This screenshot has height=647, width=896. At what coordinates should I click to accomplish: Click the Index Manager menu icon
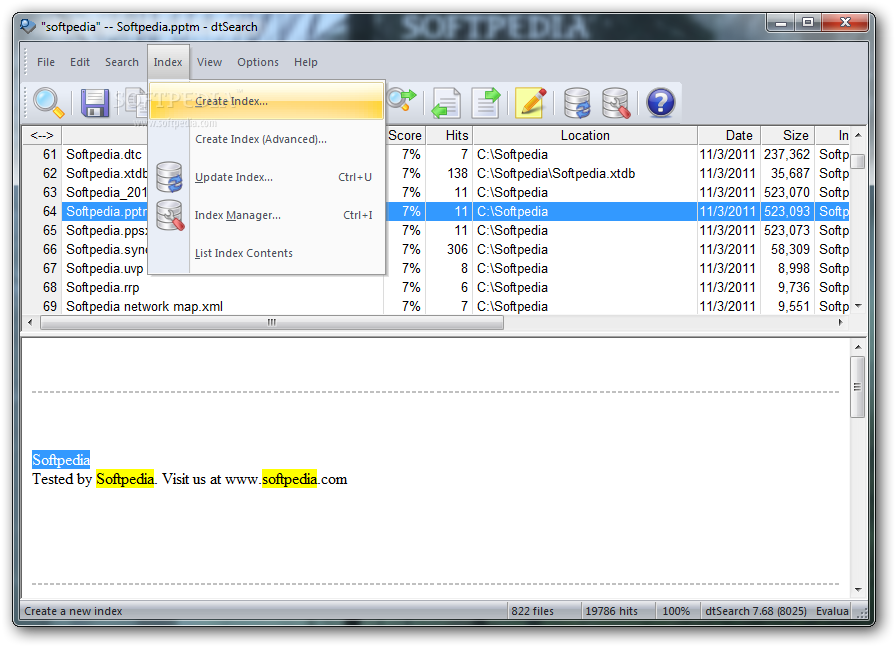coord(170,215)
